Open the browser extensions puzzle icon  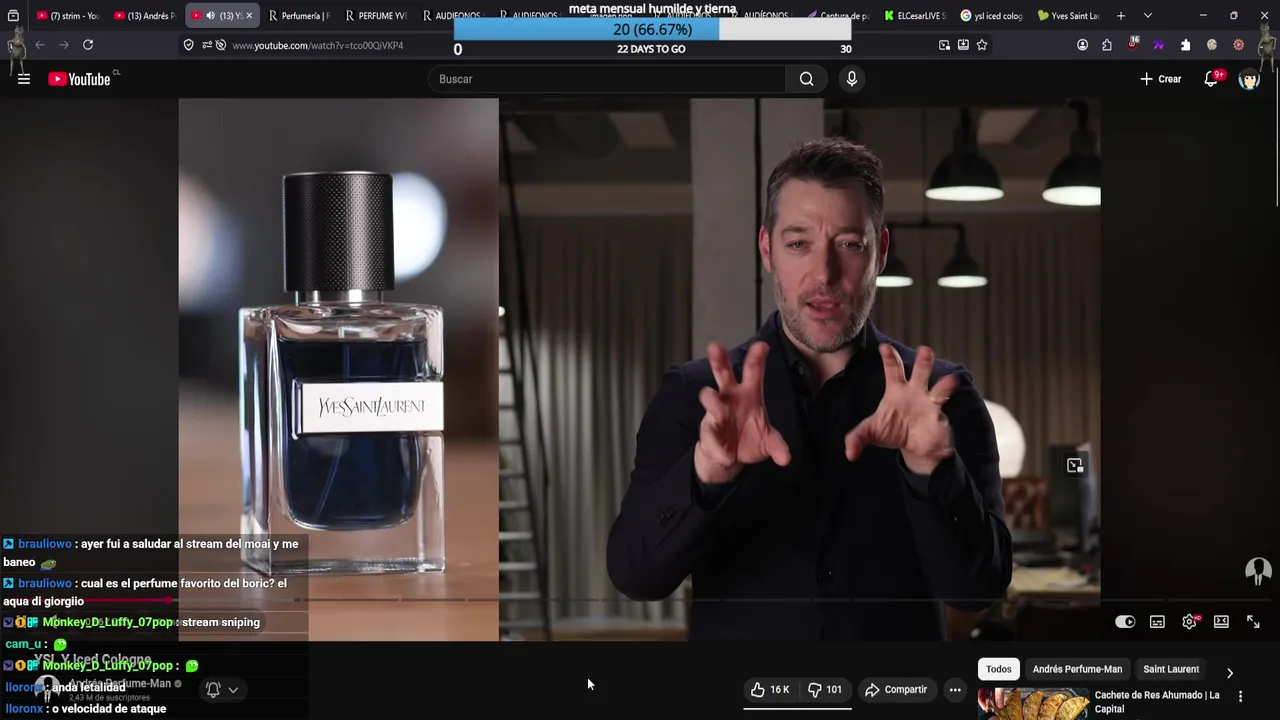click(x=1185, y=45)
